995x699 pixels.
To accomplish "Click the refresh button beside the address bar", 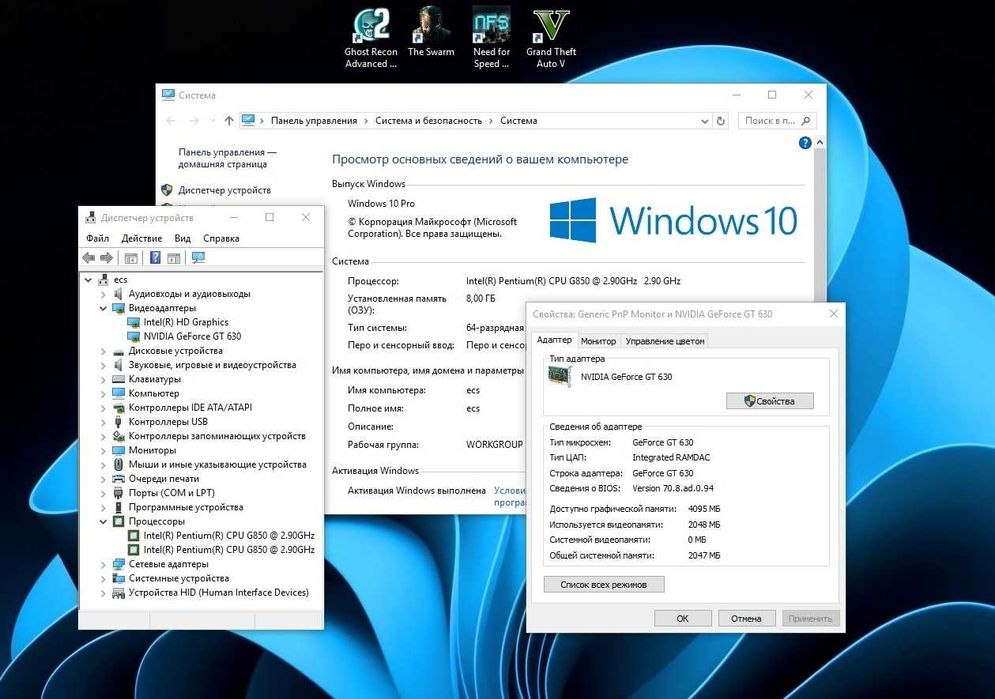I will [720, 121].
